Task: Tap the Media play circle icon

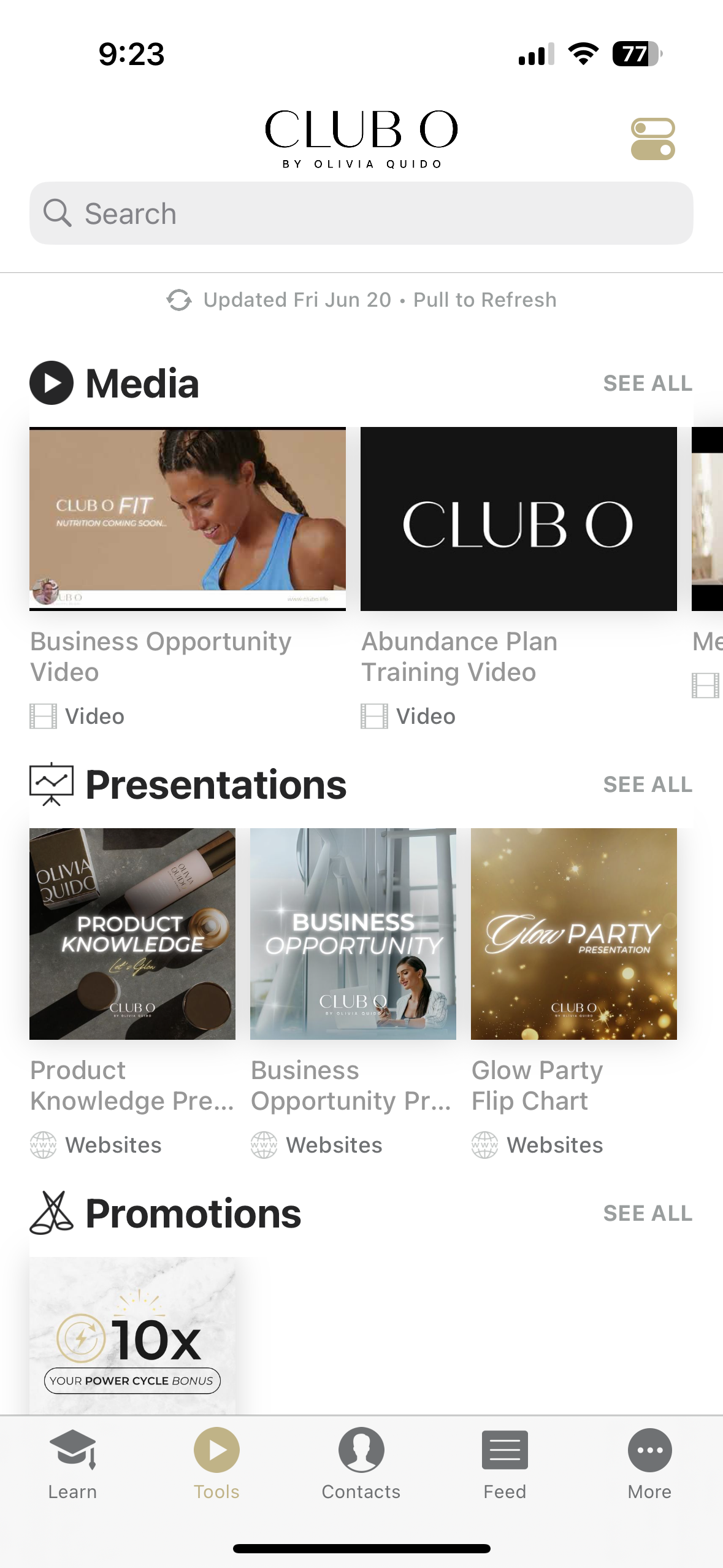Action: tap(52, 383)
